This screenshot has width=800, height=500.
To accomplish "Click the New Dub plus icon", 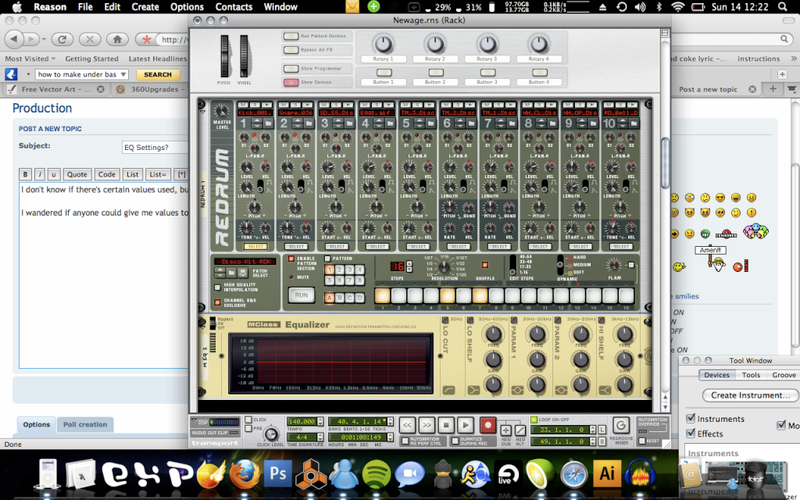I will point(506,431).
